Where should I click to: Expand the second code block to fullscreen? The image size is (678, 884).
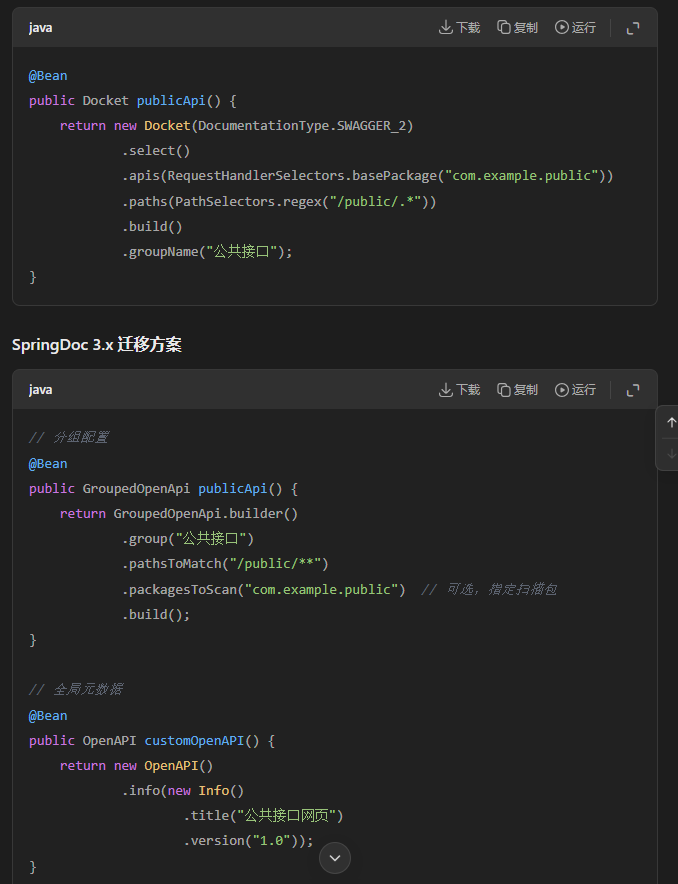tap(633, 390)
